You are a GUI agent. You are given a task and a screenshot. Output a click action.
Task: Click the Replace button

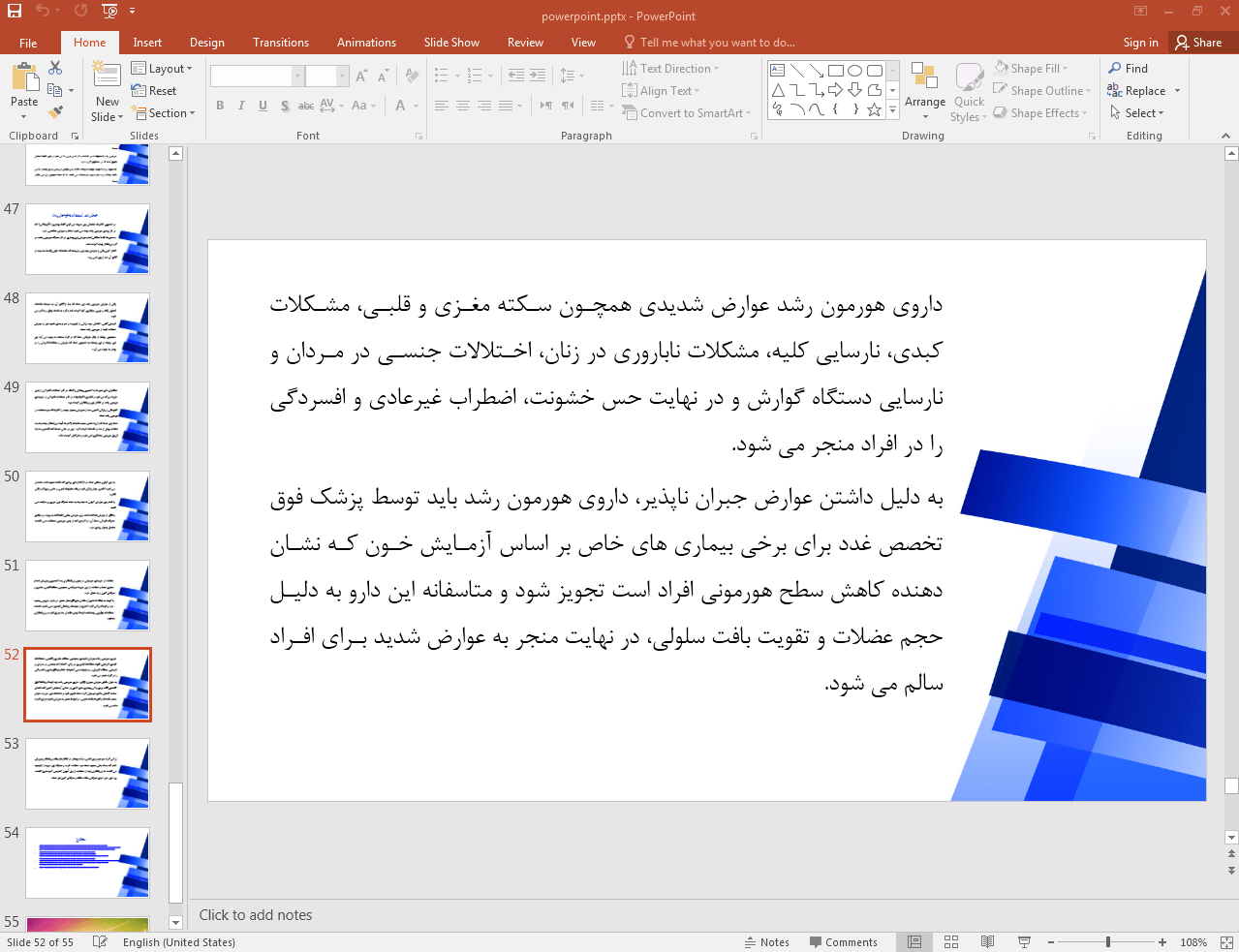pyautogui.click(x=1143, y=91)
